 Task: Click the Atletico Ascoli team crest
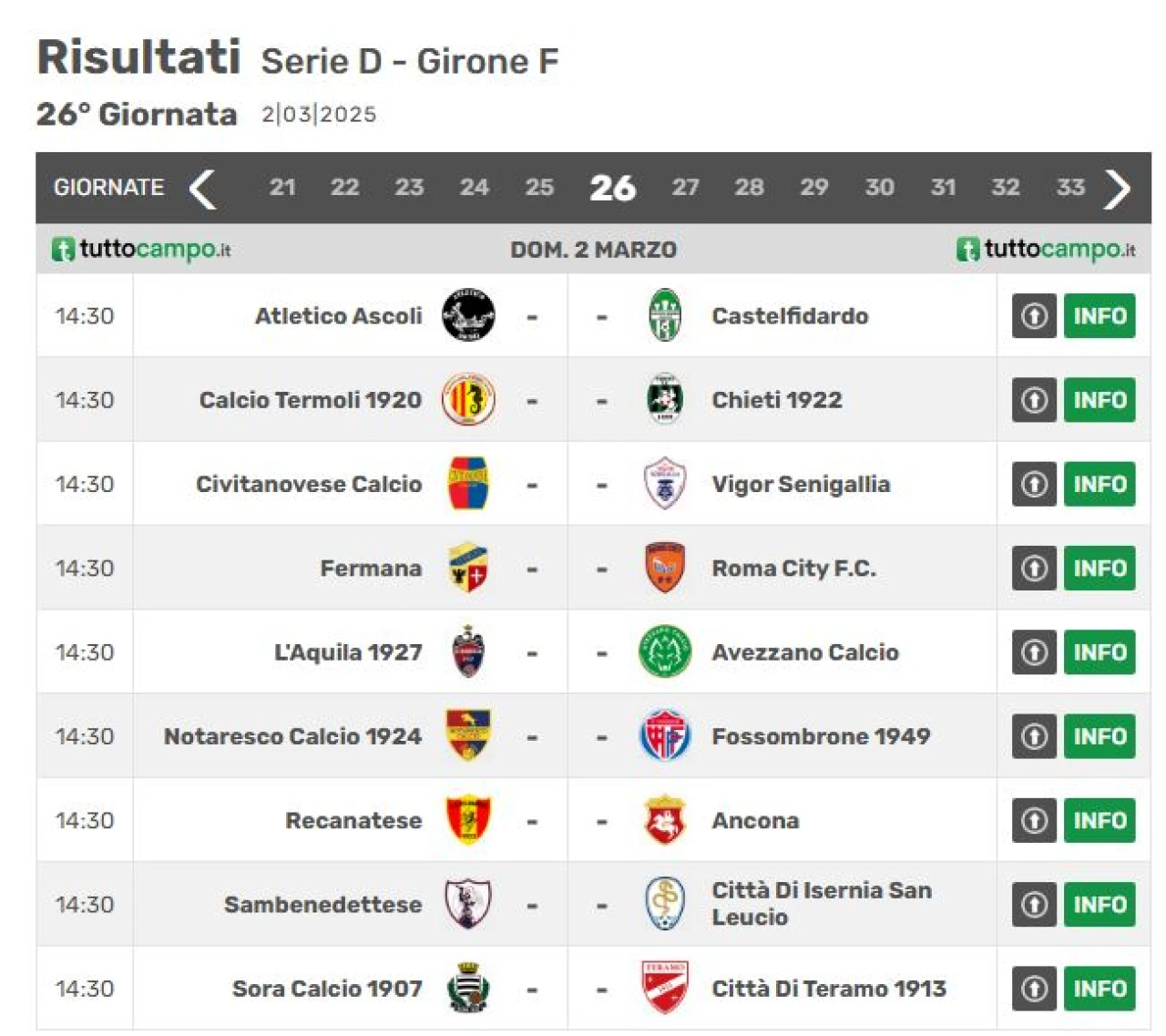coord(468,315)
